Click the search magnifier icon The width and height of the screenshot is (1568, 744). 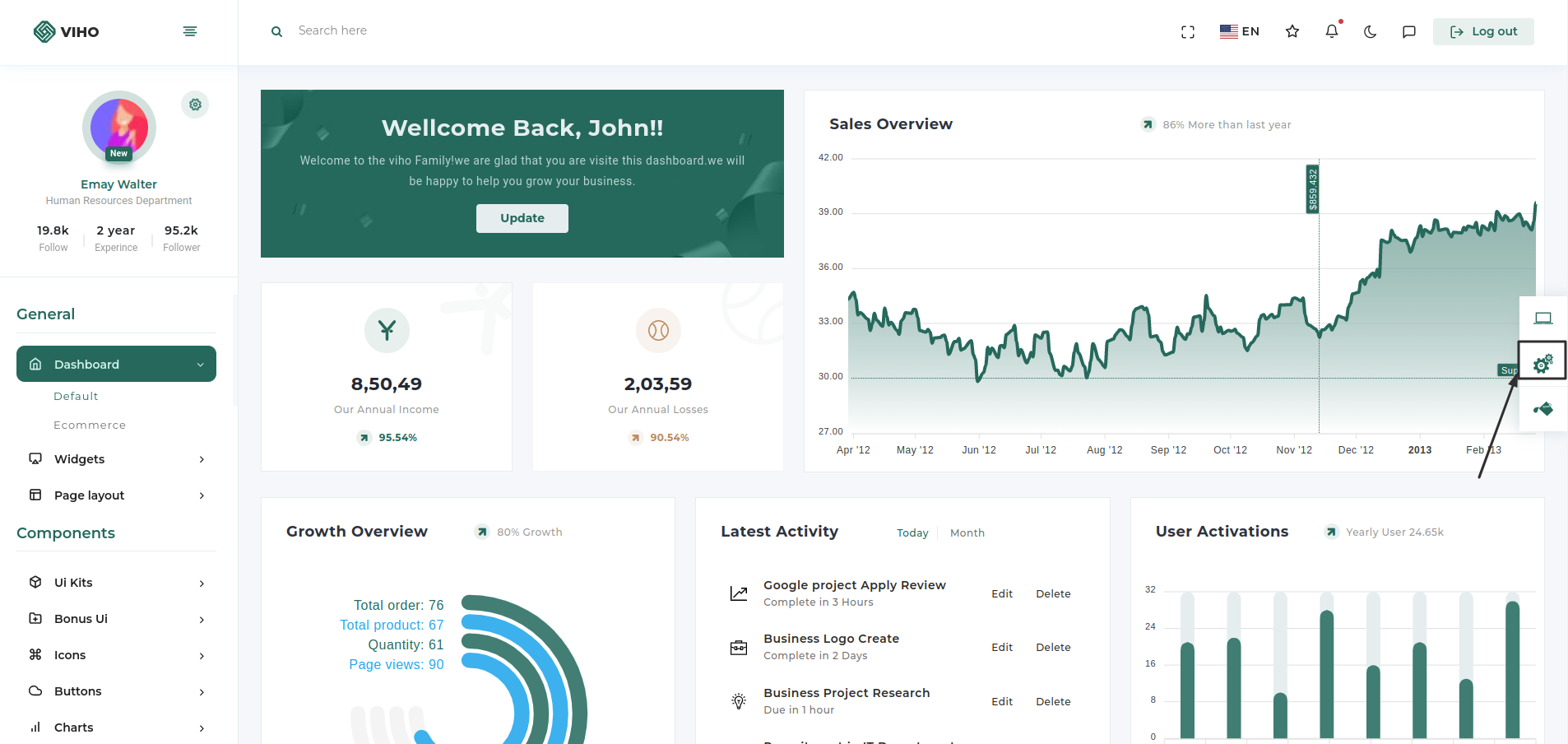coord(277,31)
